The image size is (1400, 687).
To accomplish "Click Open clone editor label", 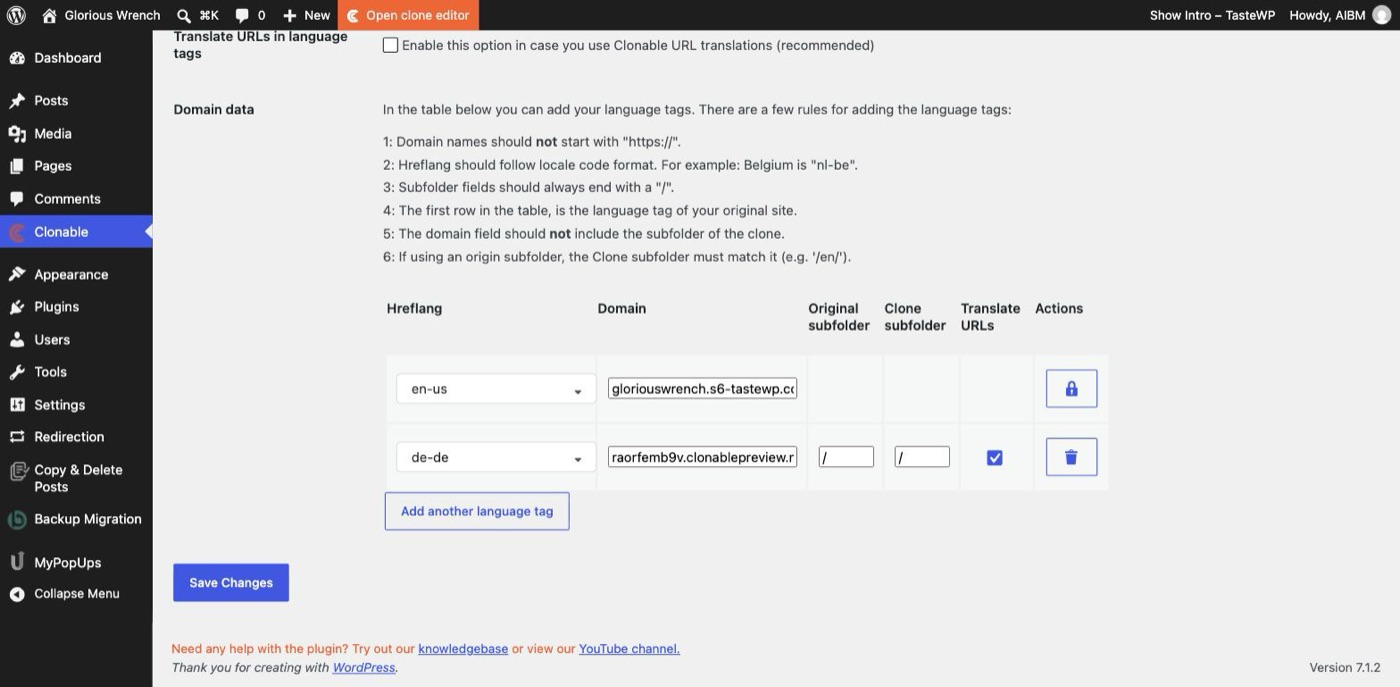I will 417,16.
